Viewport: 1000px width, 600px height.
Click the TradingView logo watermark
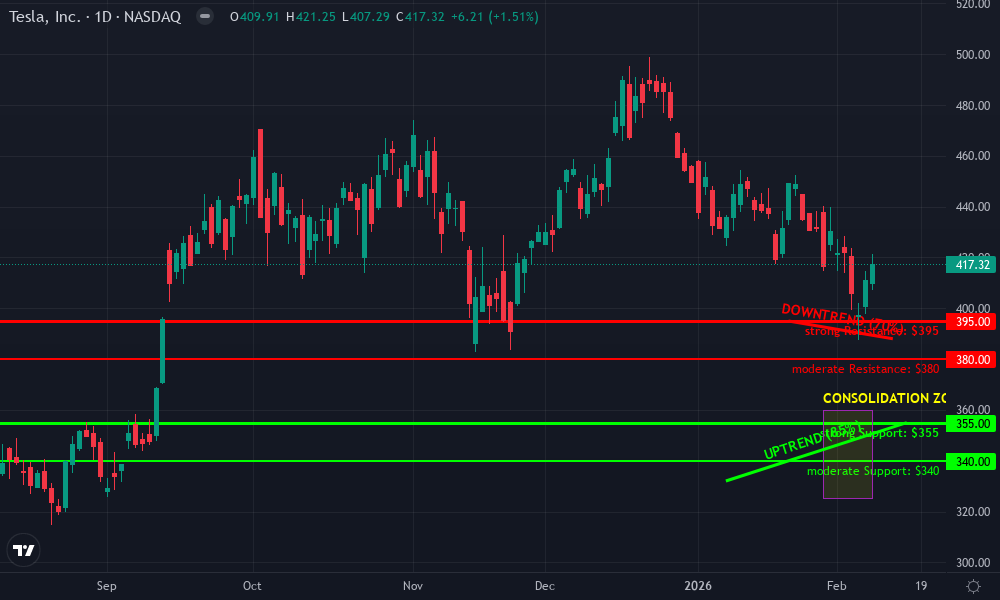pos(24,550)
